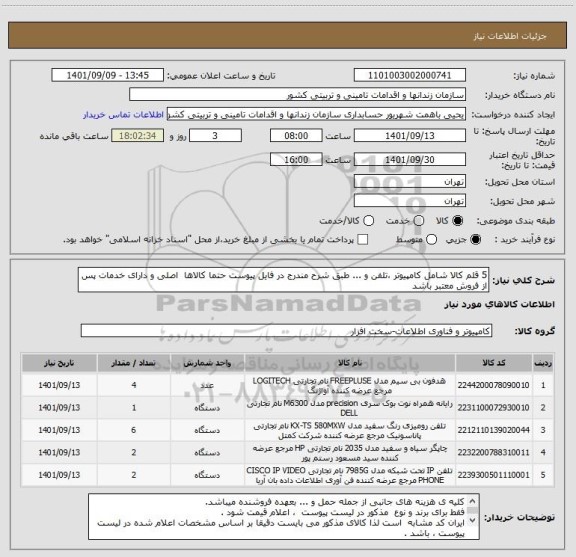Screen dimensions: 576x557
Task: Click the کد کالا column header
Action: 494,363
